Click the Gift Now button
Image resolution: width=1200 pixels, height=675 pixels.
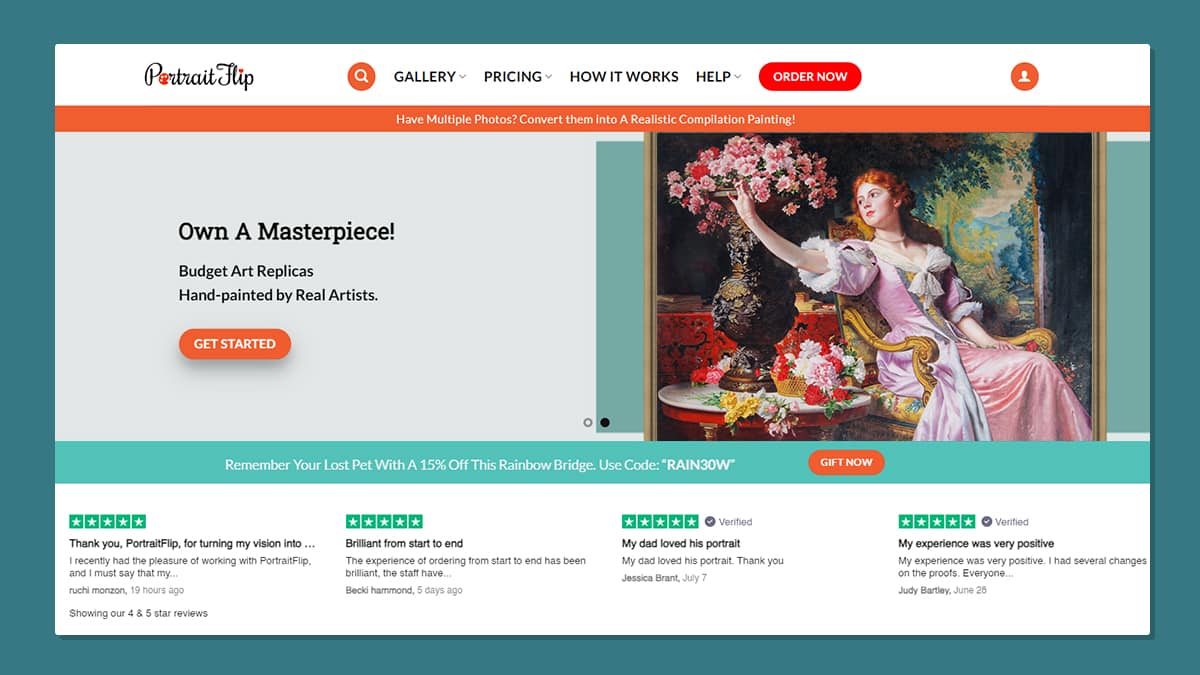[846, 462]
